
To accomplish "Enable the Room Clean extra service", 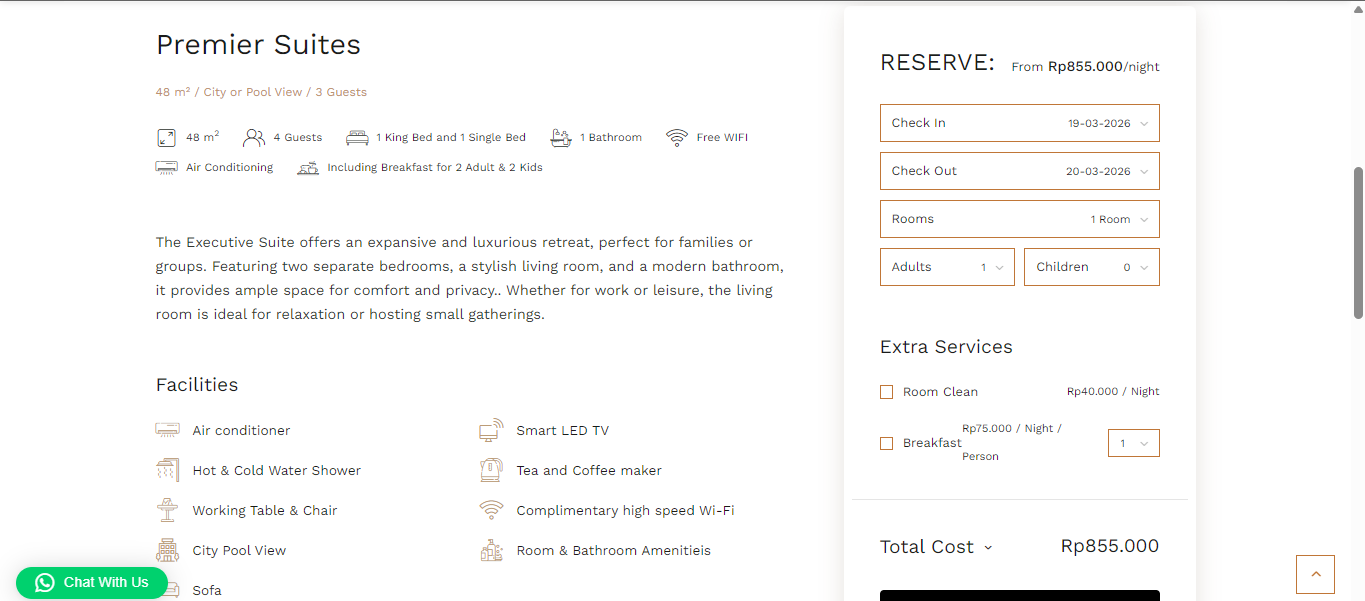I will pos(886,392).
